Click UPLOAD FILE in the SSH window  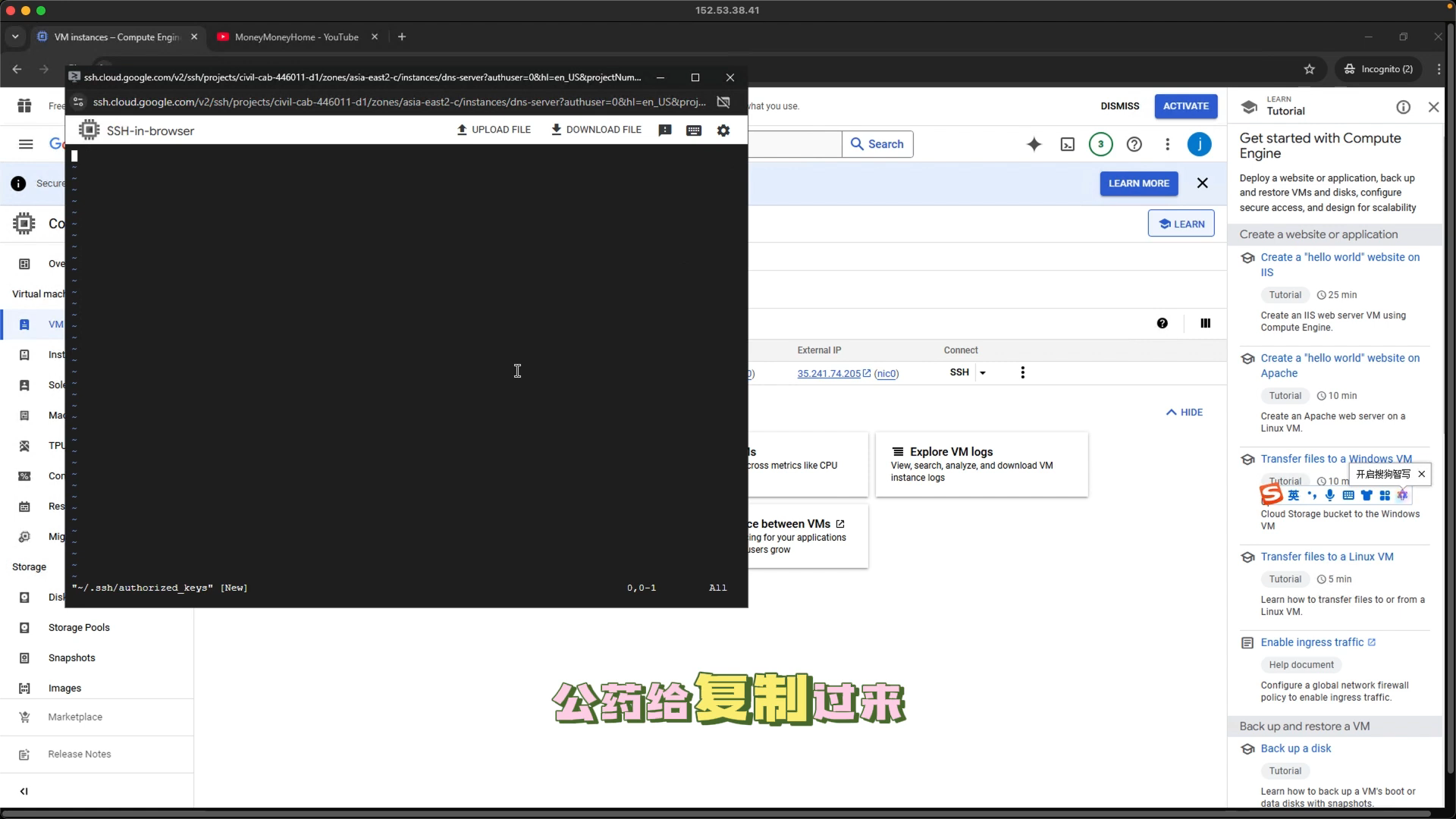[494, 130]
